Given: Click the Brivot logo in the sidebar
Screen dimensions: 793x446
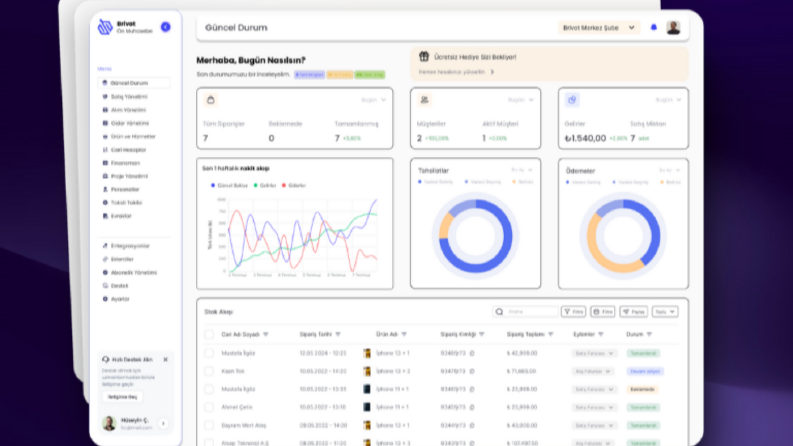Looking at the screenshot, I should pos(105,27).
